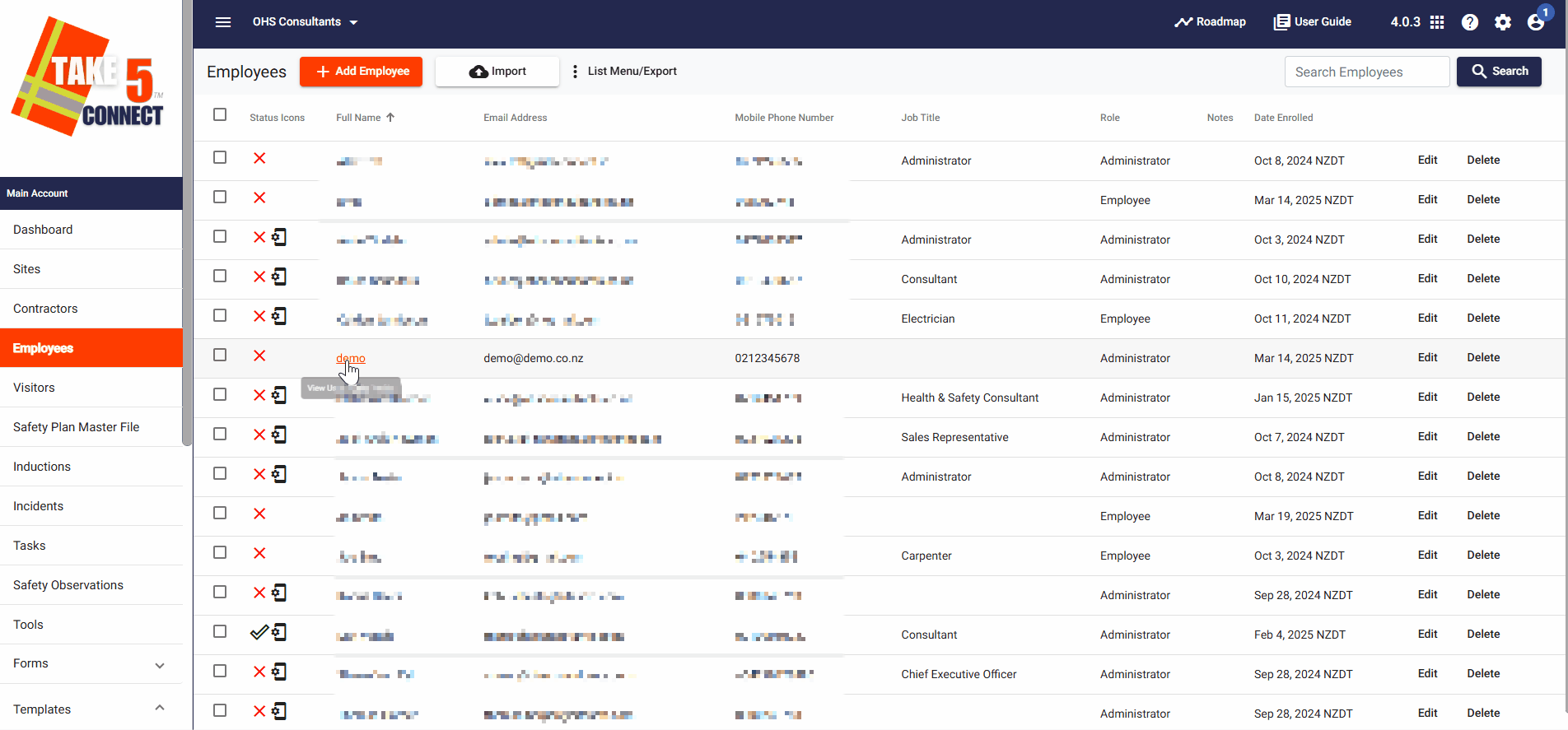The height and width of the screenshot is (730, 1568).
Task: Click the sidebar vertical scrollbar
Action: point(188,222)
